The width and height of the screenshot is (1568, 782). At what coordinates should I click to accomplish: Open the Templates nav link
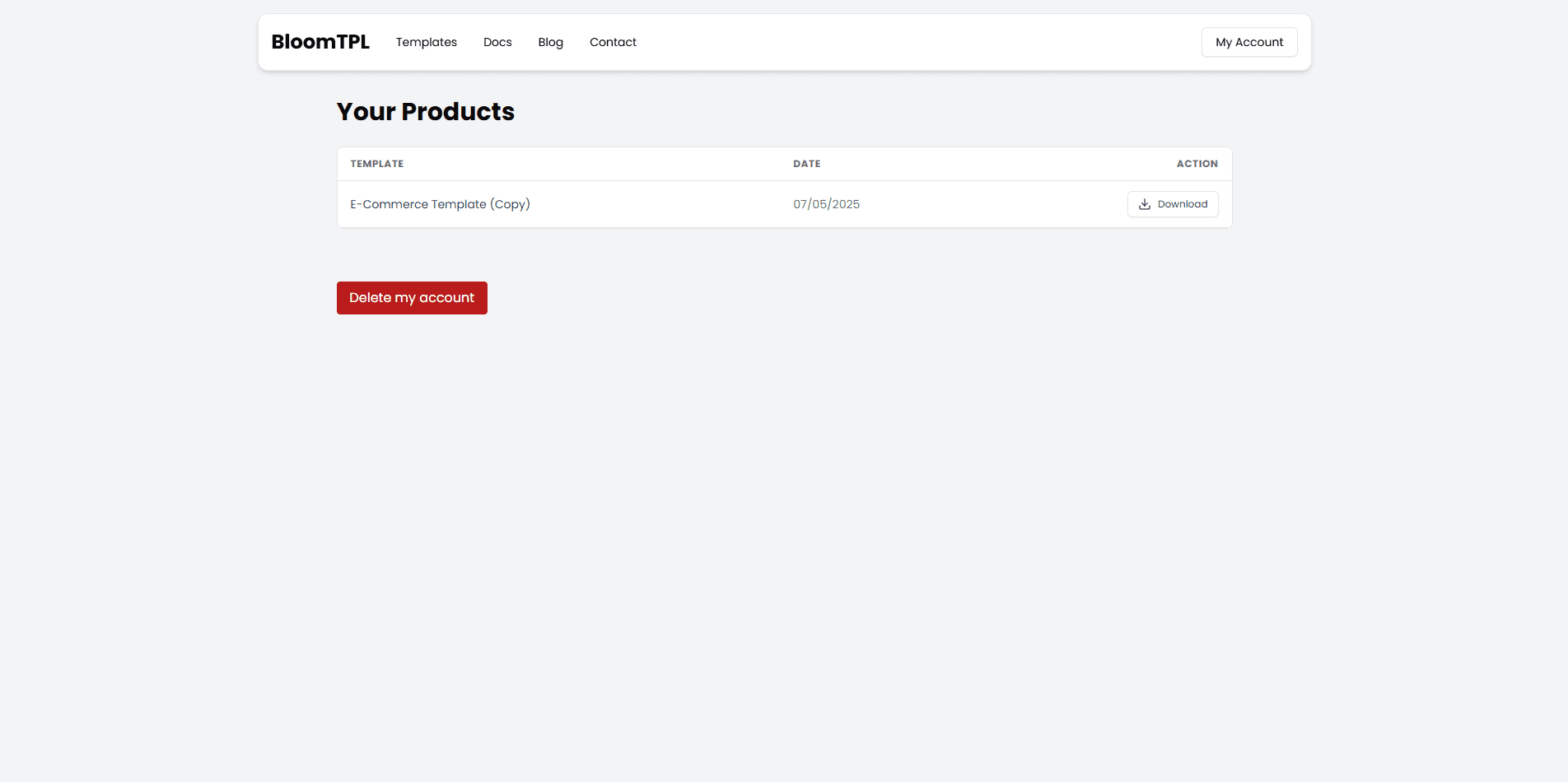click(x=427, y=42)
